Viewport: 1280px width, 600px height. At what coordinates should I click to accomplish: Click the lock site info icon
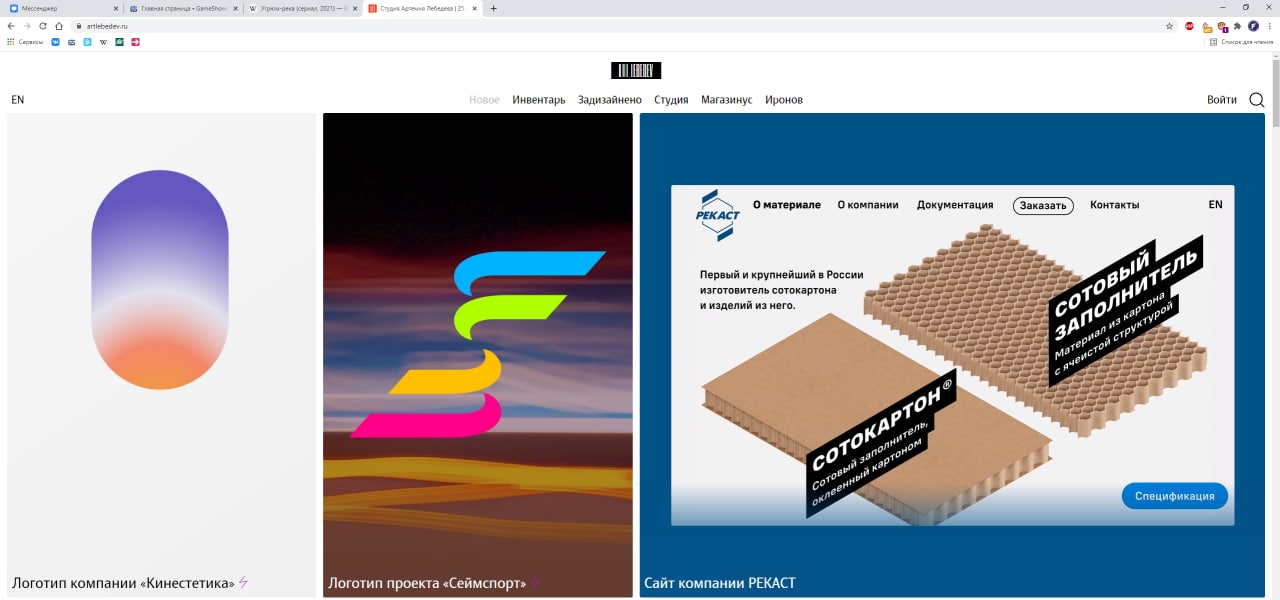(x=77, y=26)
